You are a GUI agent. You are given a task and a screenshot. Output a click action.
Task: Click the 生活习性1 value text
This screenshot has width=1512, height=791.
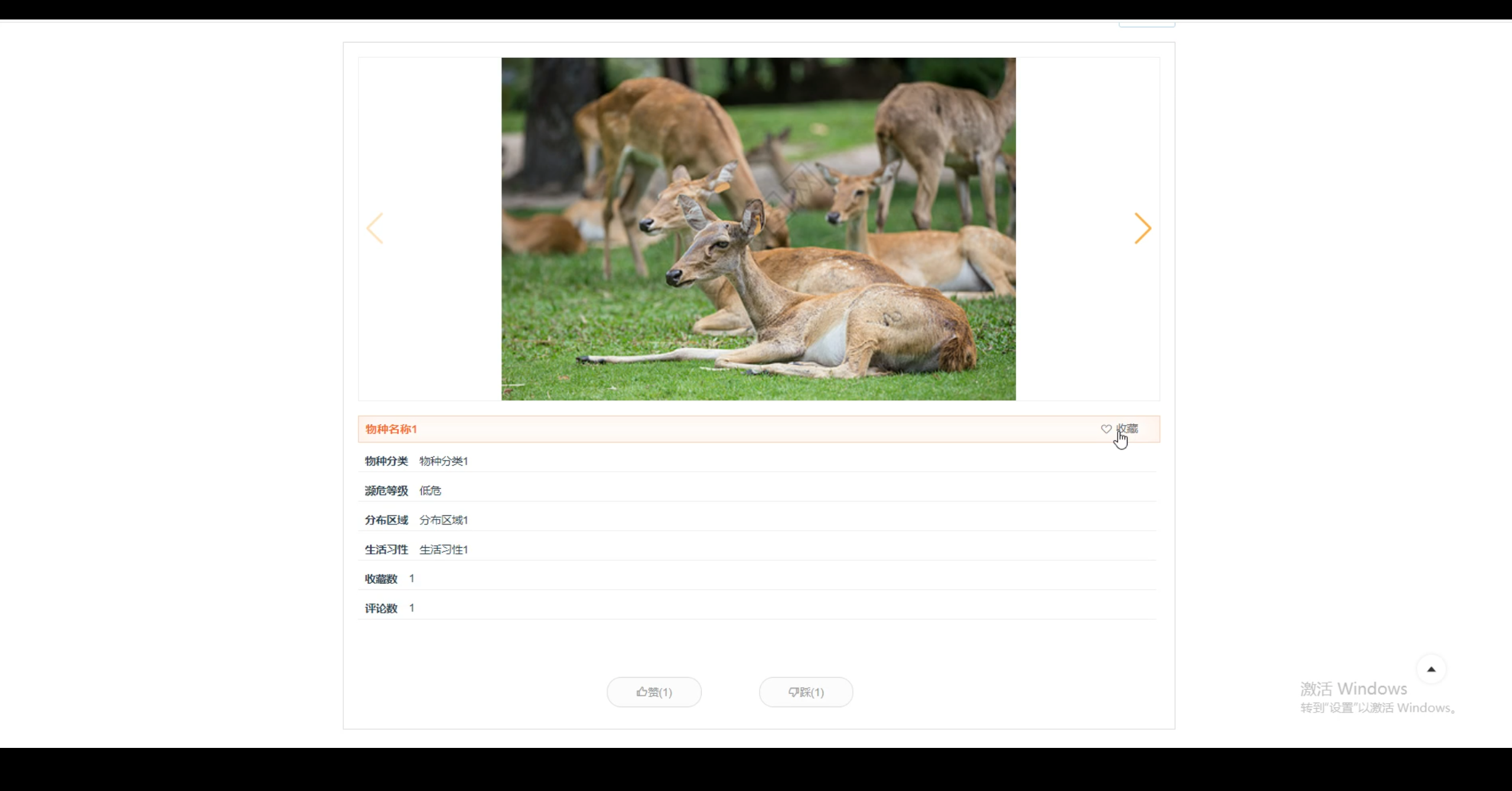pyautogui.click(x=444, y=550)
